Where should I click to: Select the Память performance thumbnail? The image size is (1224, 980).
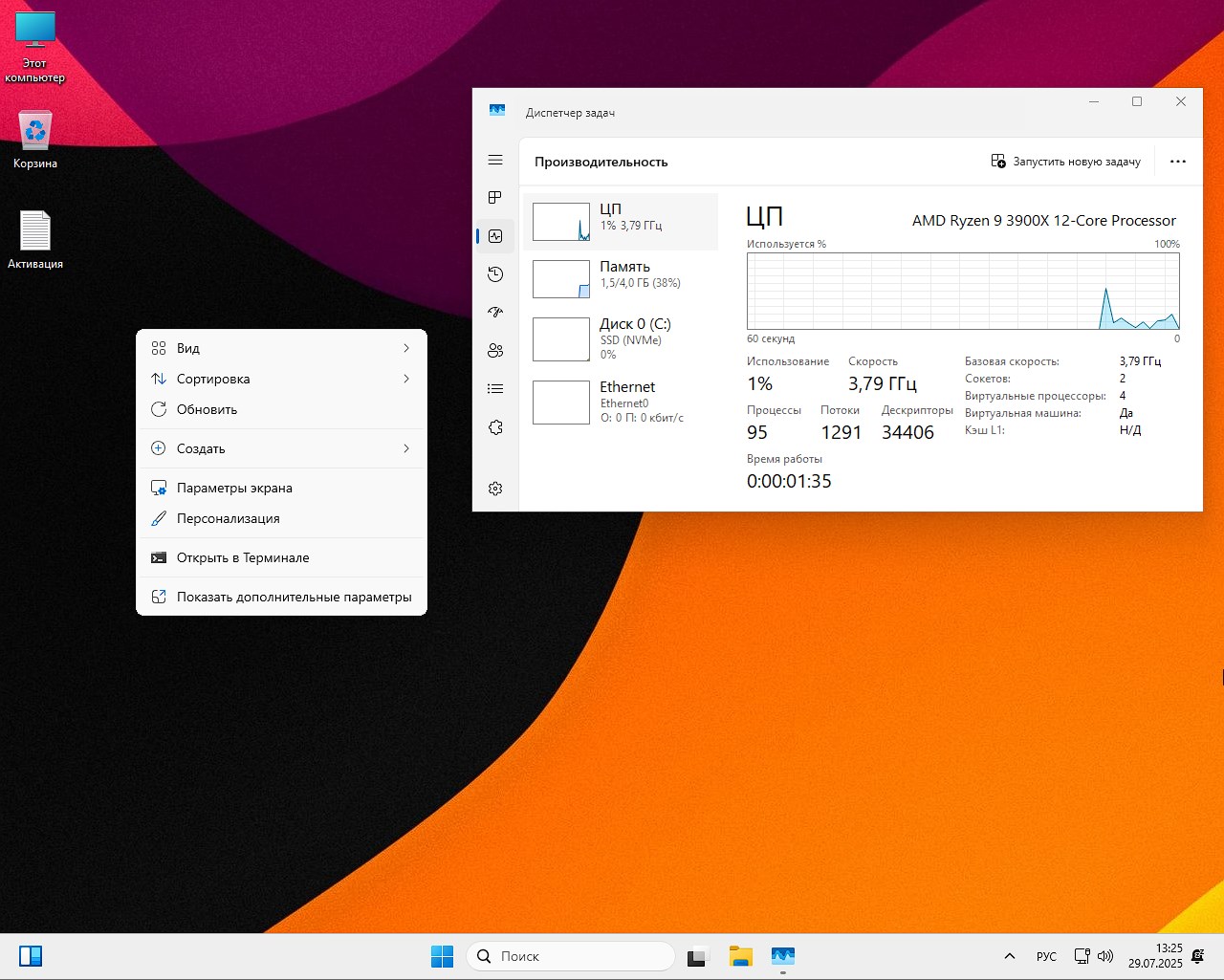coord(621,278)
